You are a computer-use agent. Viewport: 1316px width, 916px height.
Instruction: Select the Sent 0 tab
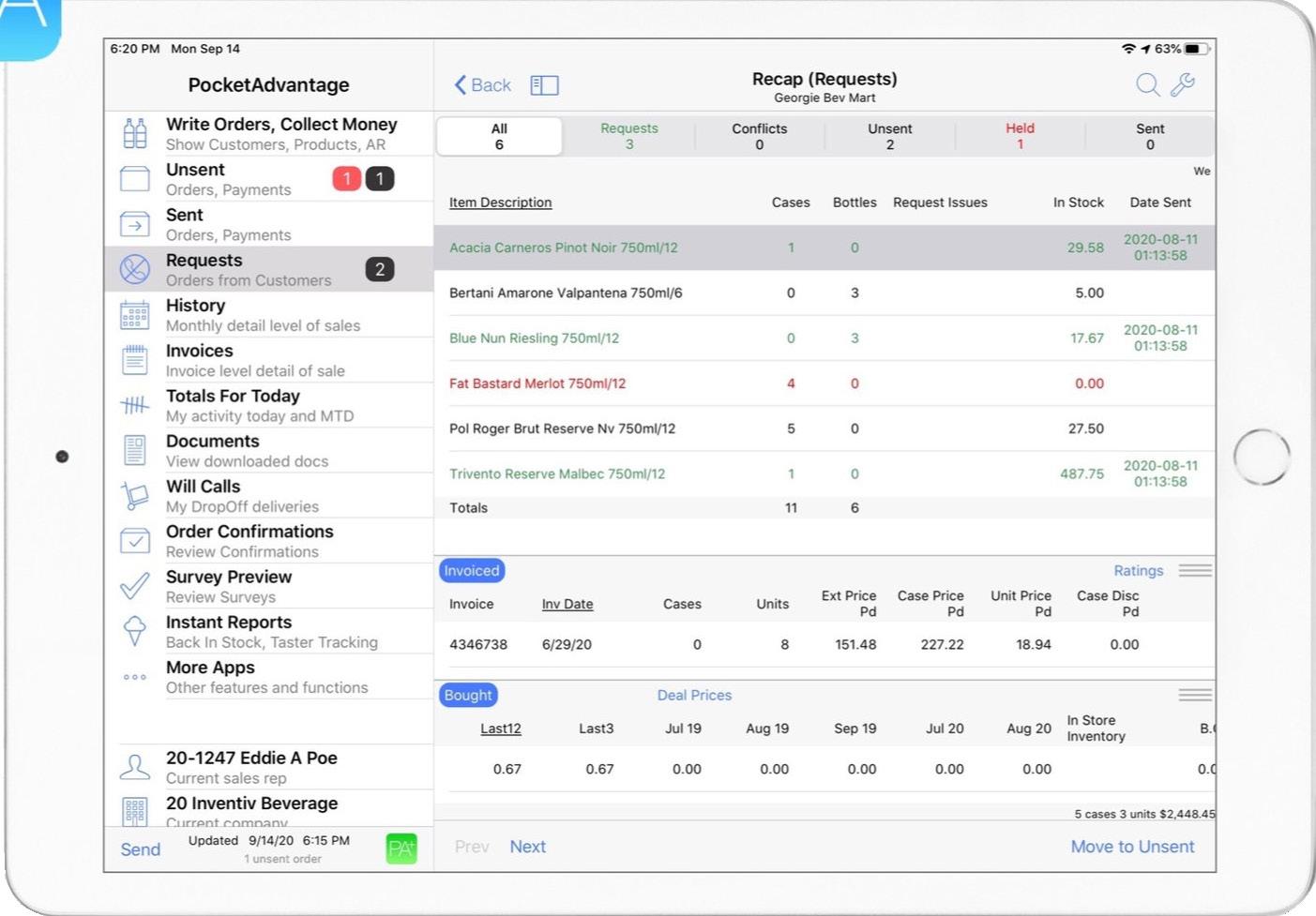(1151, 136)
